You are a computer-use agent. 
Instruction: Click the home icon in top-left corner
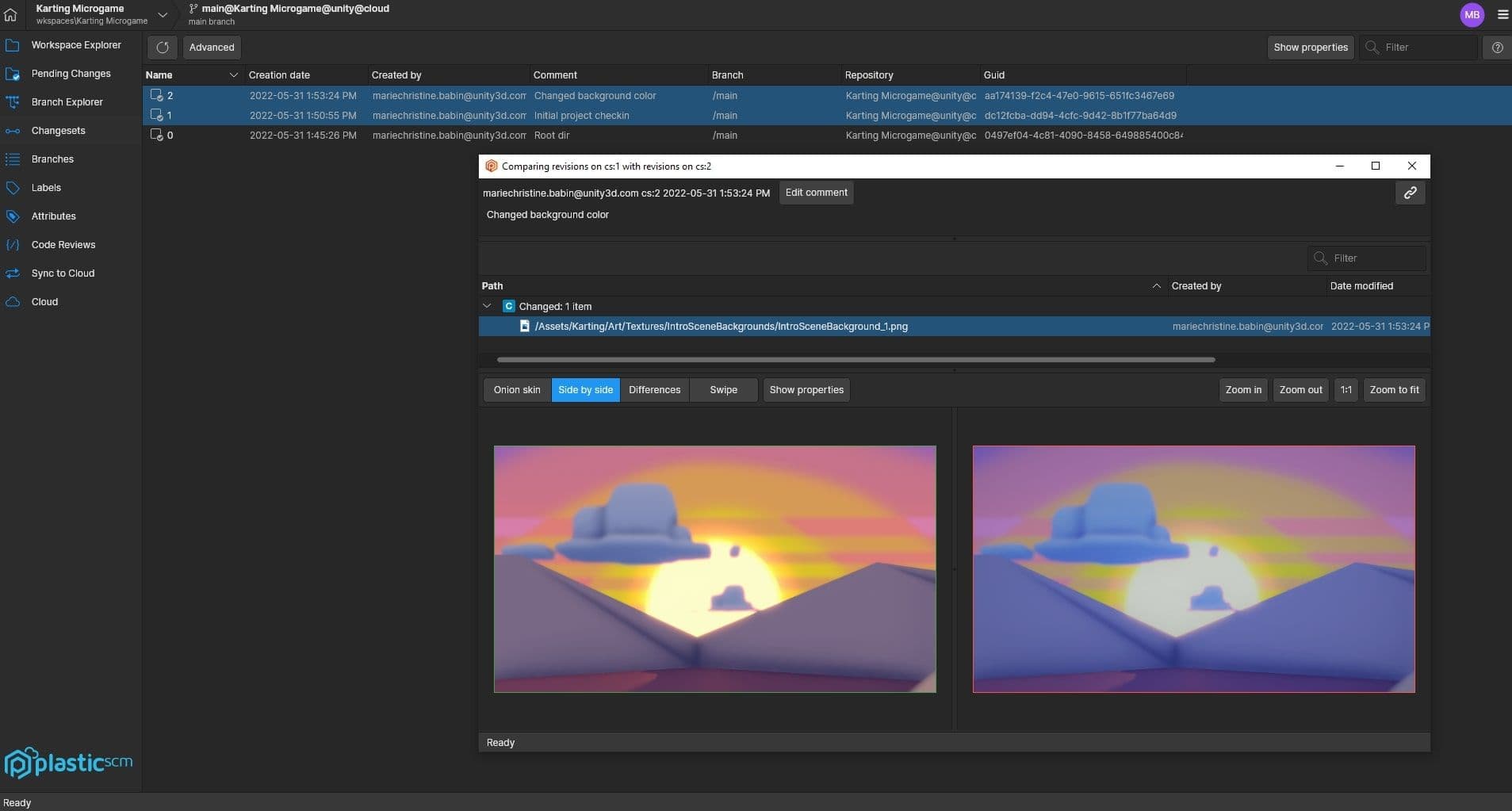pos(10,14)
